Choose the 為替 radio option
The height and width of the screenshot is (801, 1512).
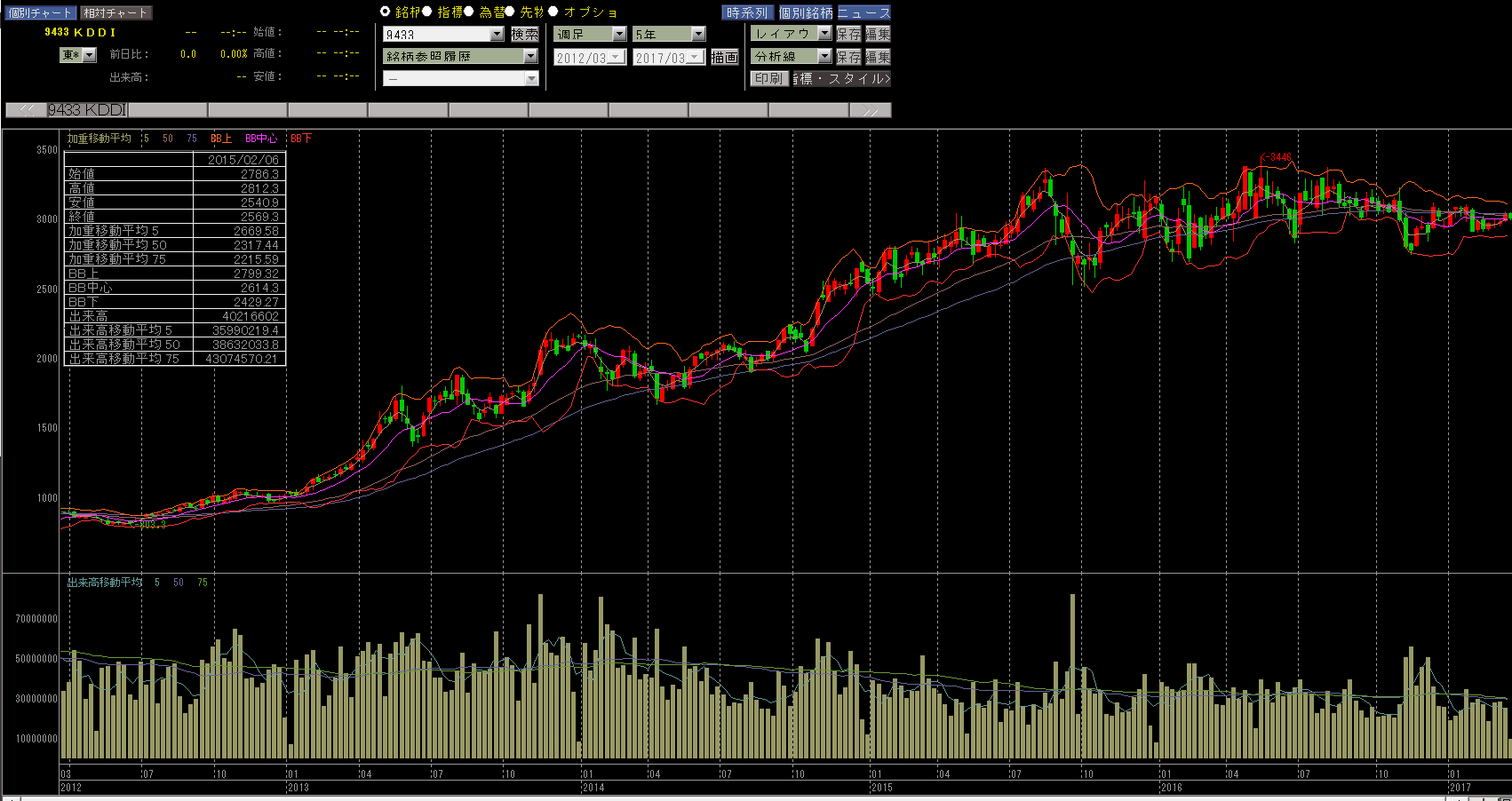[x=469, y=12]
